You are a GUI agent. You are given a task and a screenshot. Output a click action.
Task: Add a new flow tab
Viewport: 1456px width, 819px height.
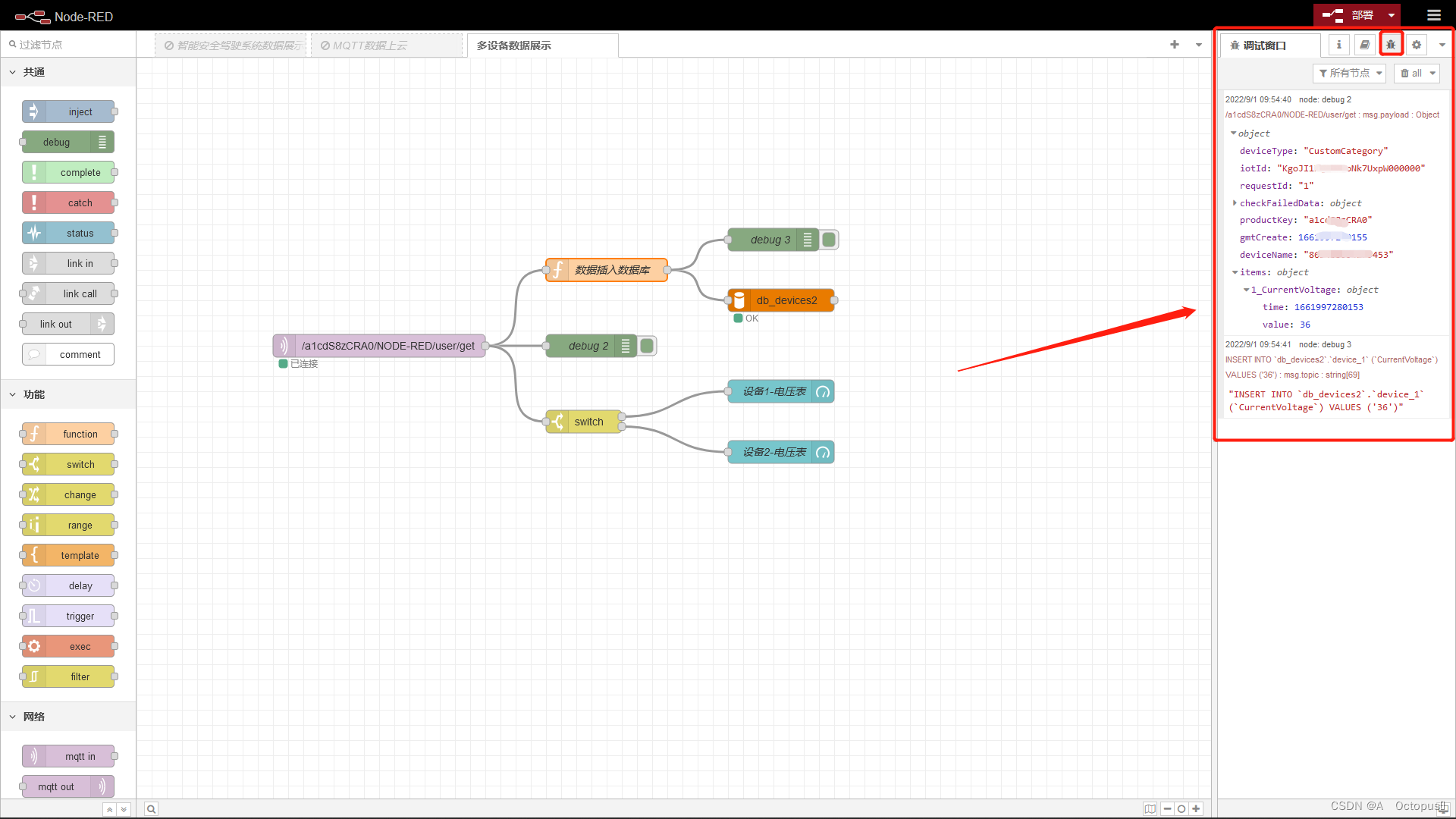point(1175,45)
